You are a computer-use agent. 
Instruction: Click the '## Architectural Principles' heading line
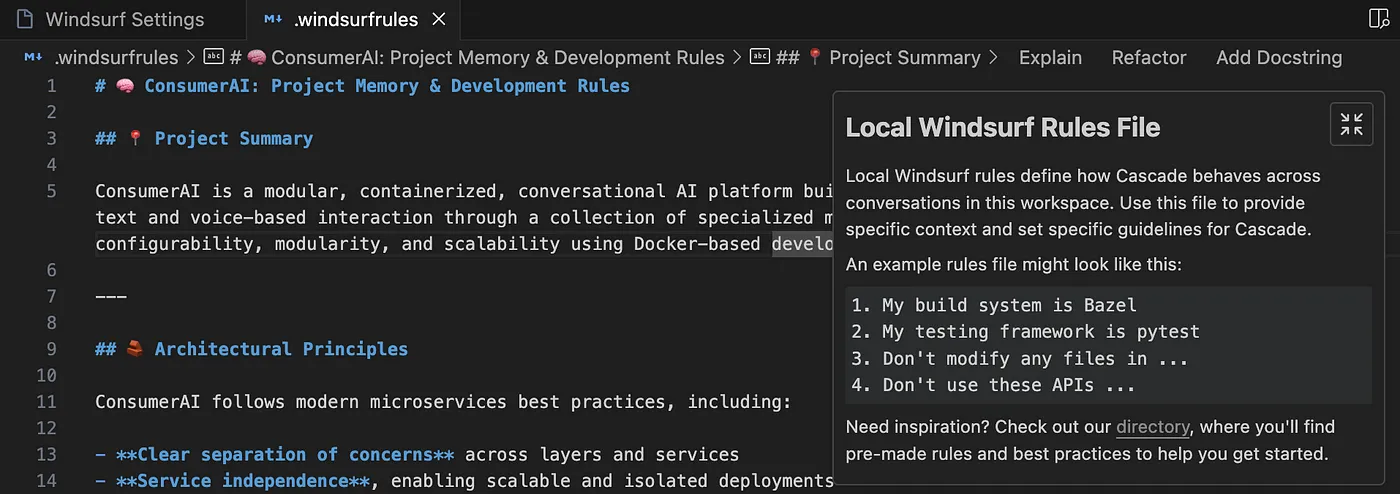click(x=251, y=349)
